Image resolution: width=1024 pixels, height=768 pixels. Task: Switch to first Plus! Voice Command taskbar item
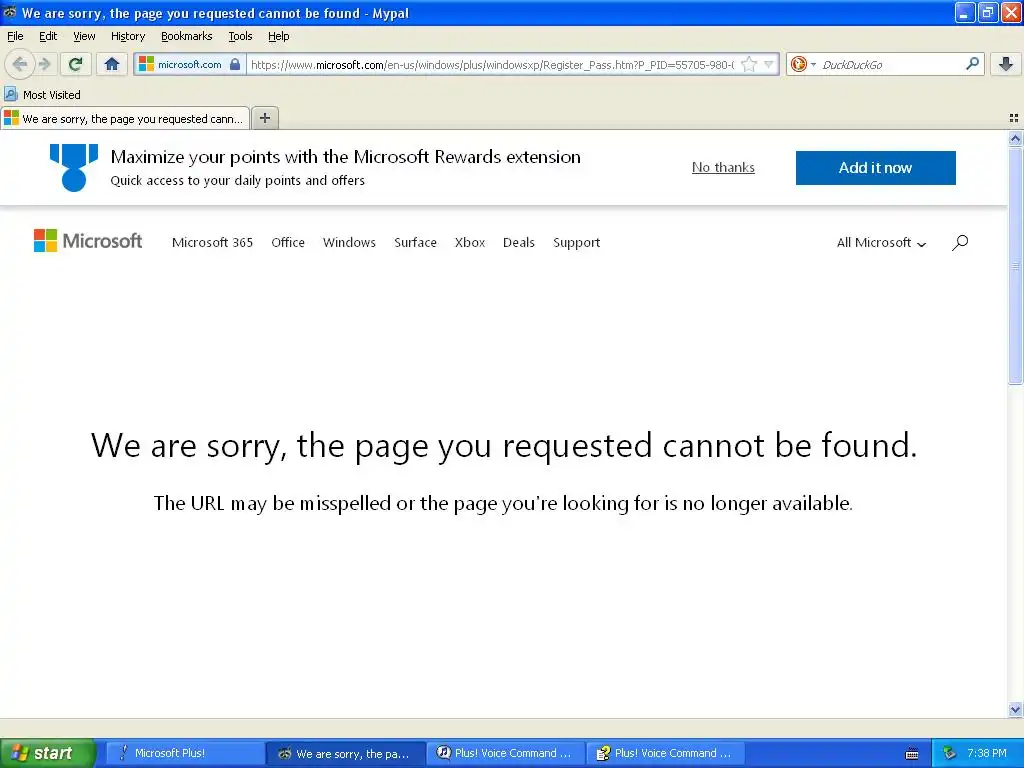click(x=506, y=753)
